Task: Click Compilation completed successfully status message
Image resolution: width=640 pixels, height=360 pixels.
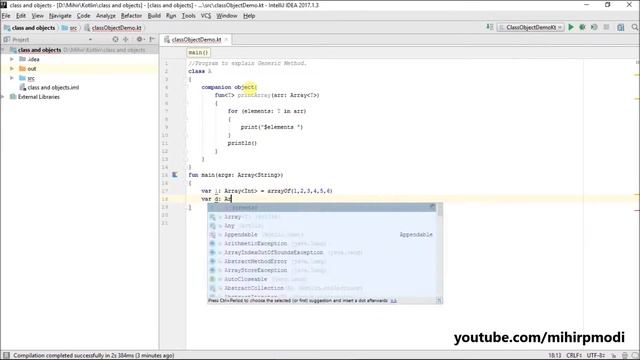Action: click(93, 356)
